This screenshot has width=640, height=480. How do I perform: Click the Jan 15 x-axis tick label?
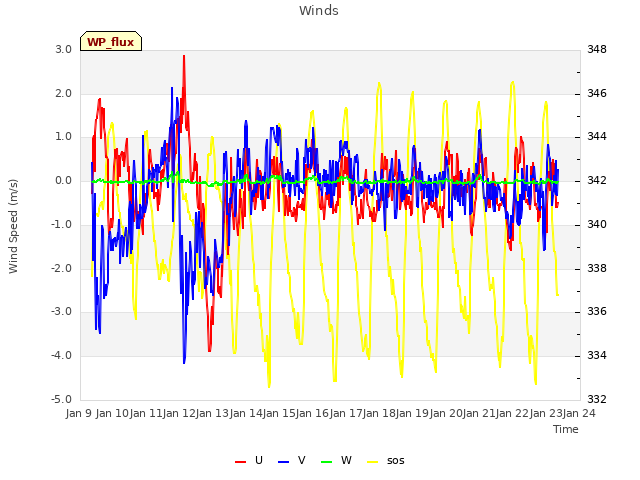(278, 413)
